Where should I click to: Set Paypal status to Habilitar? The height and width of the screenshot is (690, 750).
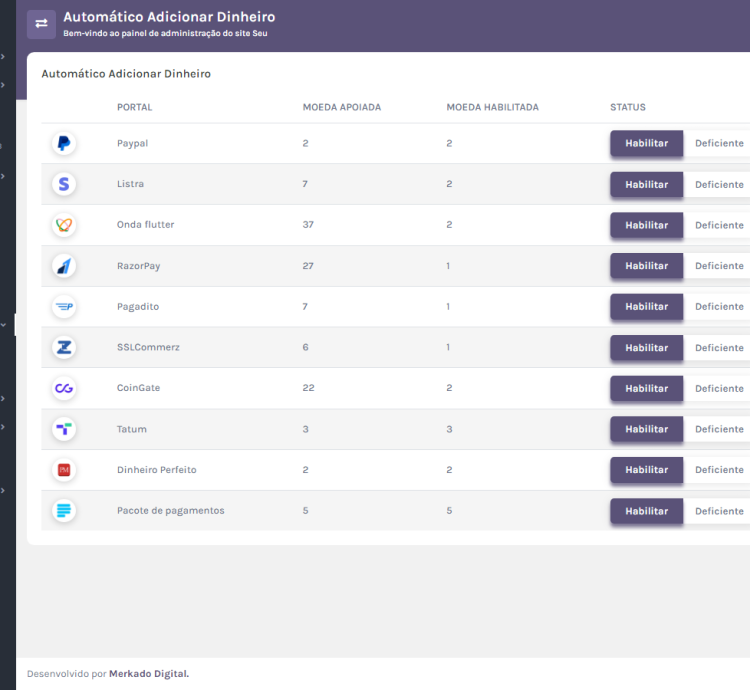point(646,143)
